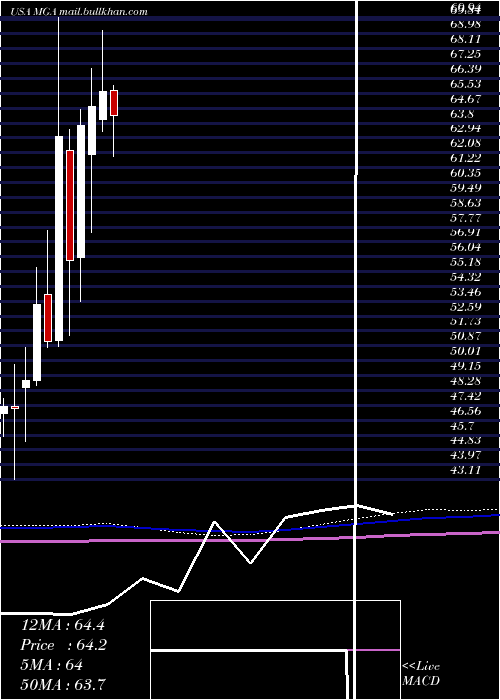Click the '50MA : 63.7' readout

63,685
